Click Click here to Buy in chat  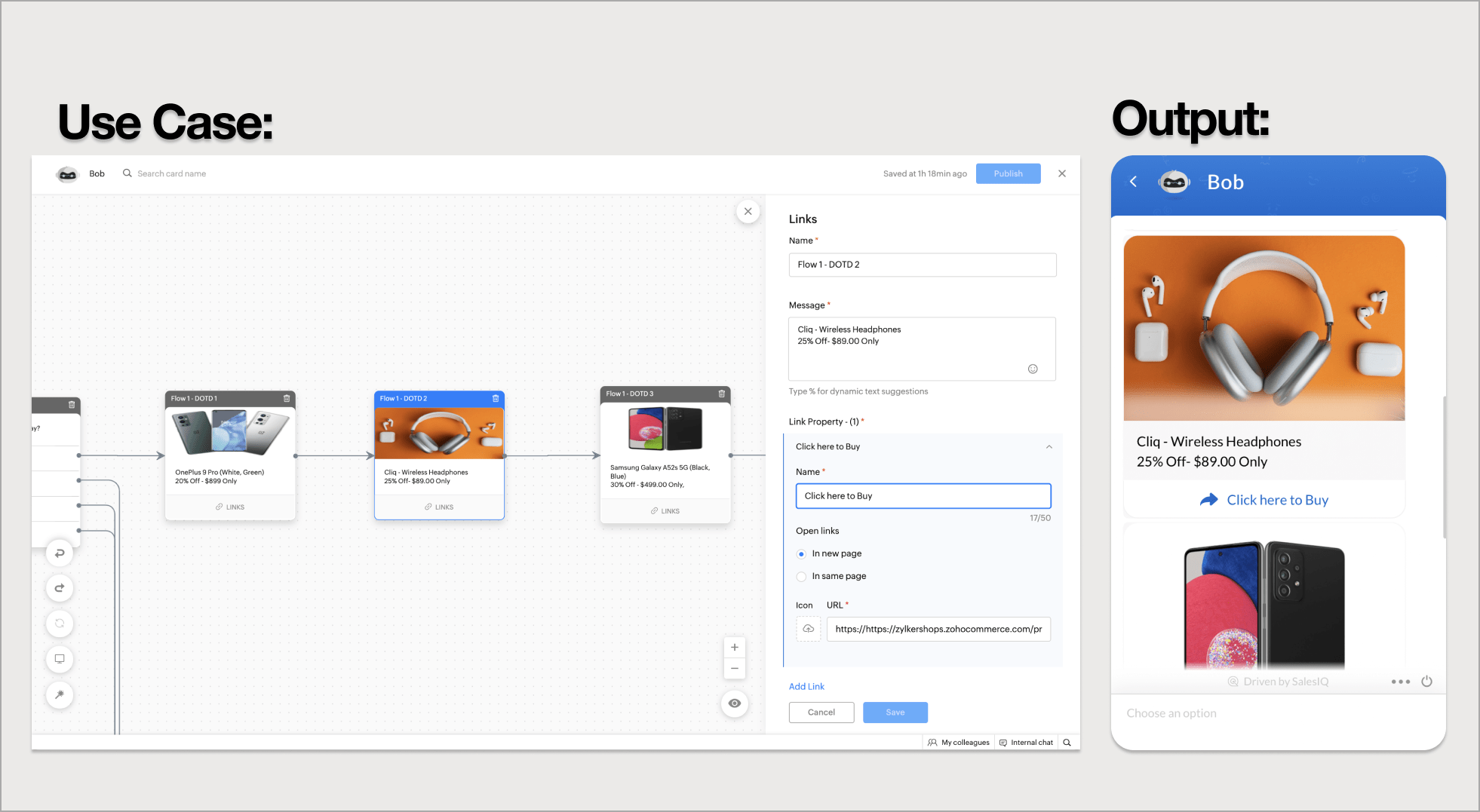pyautogui.click(x=1277, y=500)
